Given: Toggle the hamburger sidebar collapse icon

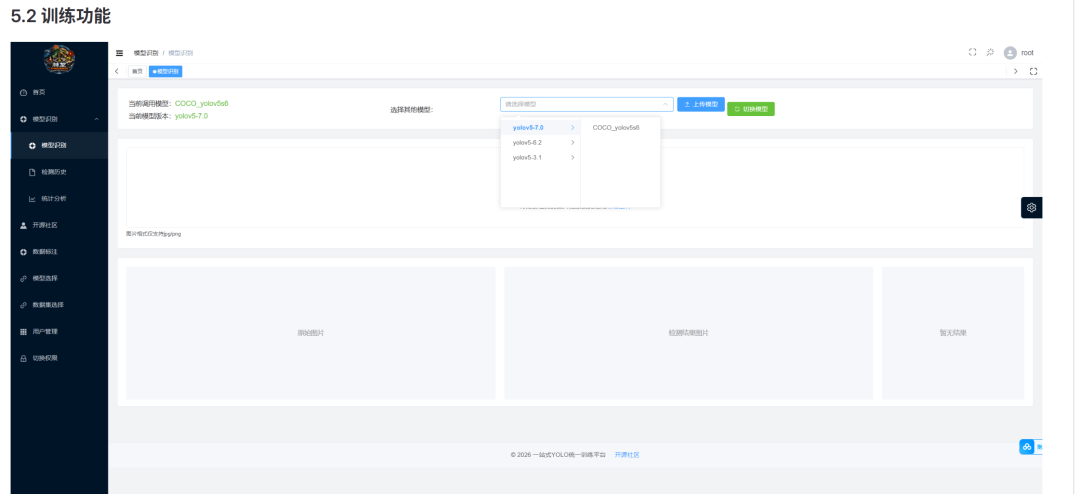Looking at the screenshot, I should click(x=119, y=53).
